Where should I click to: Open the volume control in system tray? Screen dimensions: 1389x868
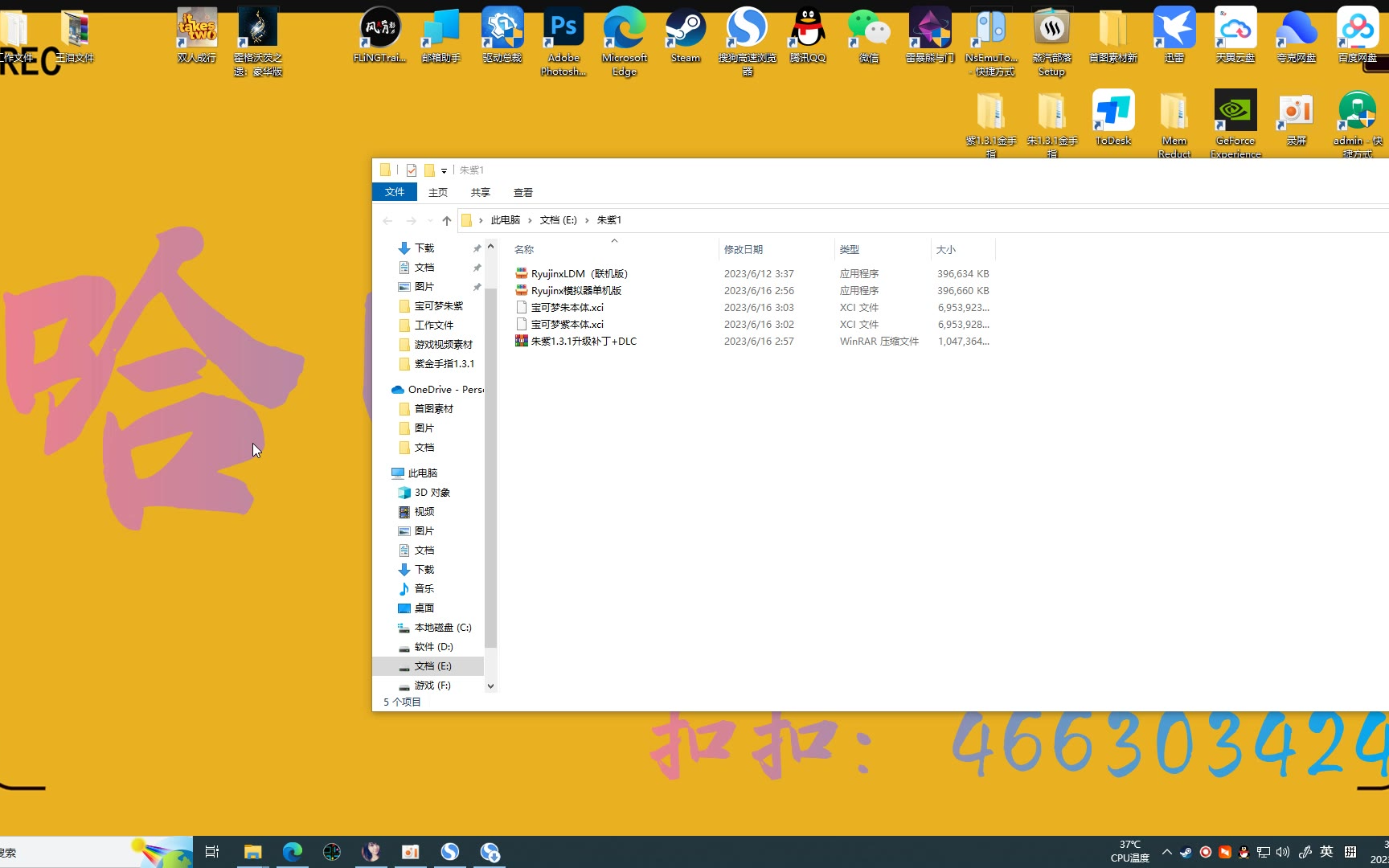tap(1283, 852)
